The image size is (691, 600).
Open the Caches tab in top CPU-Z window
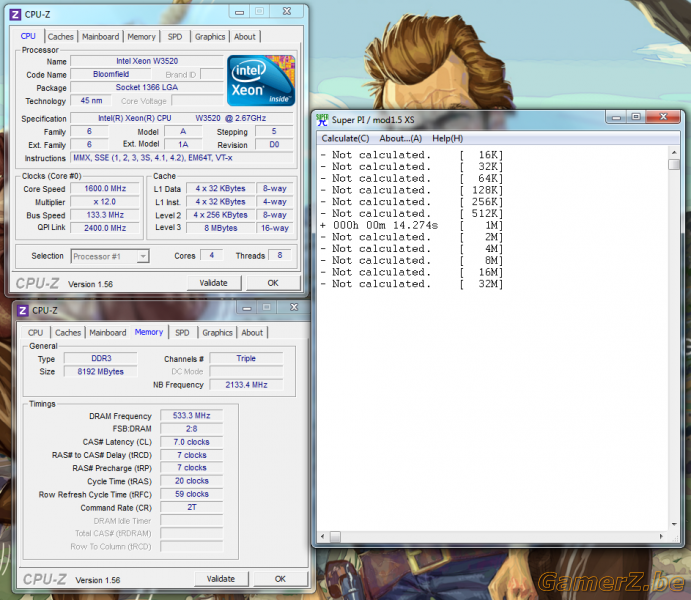(60, 37)
